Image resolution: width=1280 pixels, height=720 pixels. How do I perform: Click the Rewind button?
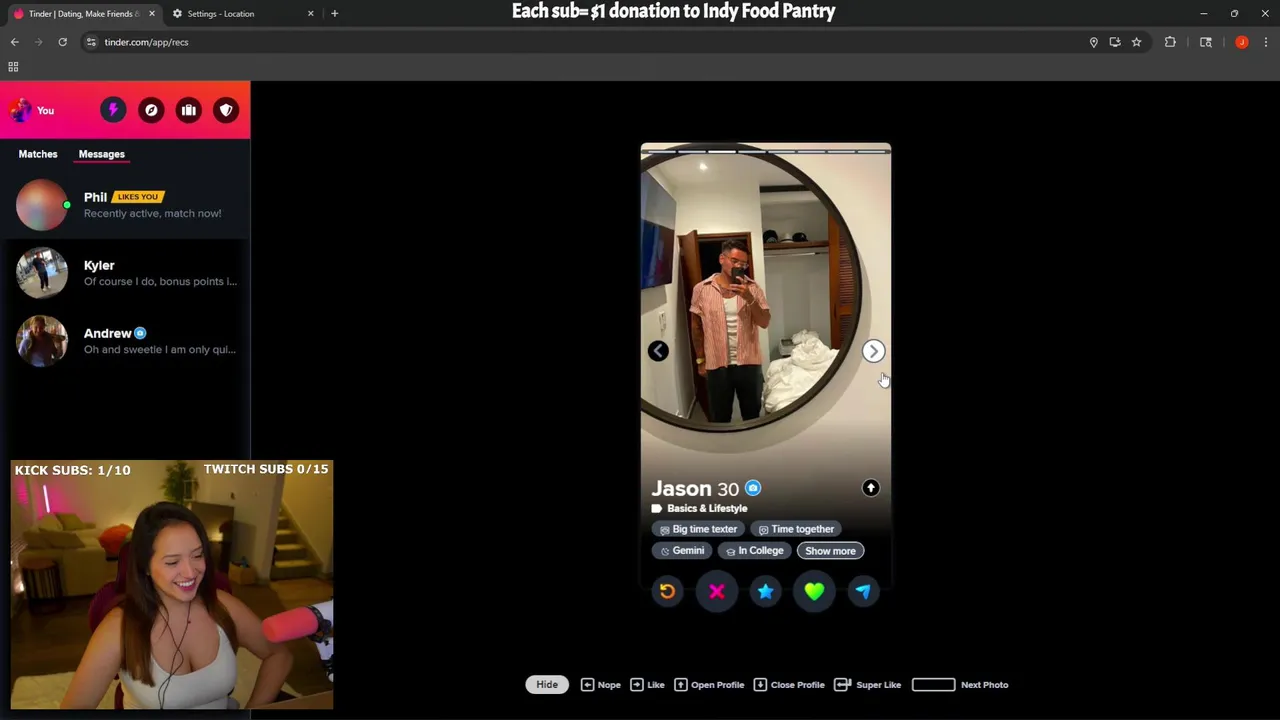[x=667, y=591]
